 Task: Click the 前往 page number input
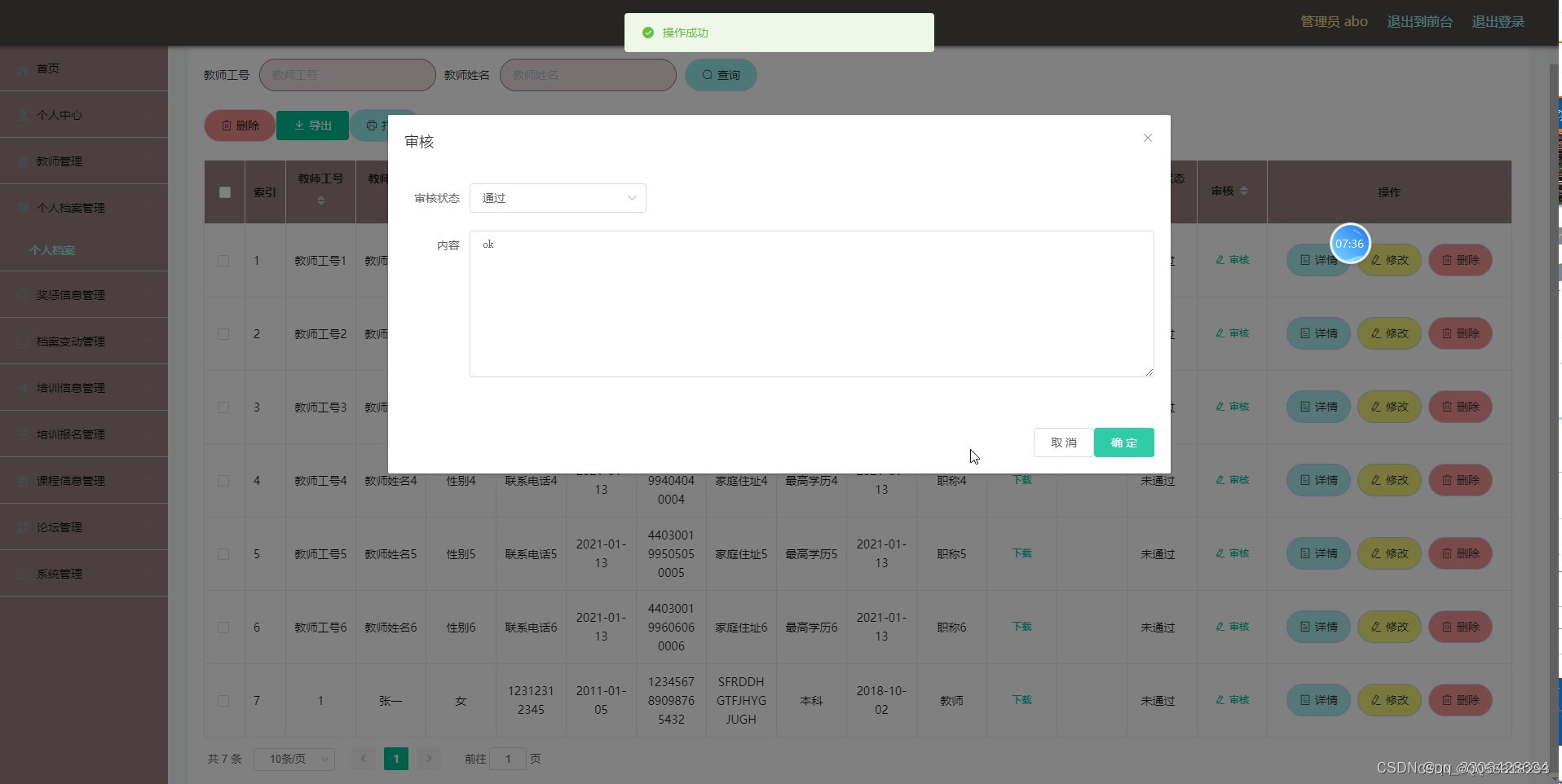(508, 759)
